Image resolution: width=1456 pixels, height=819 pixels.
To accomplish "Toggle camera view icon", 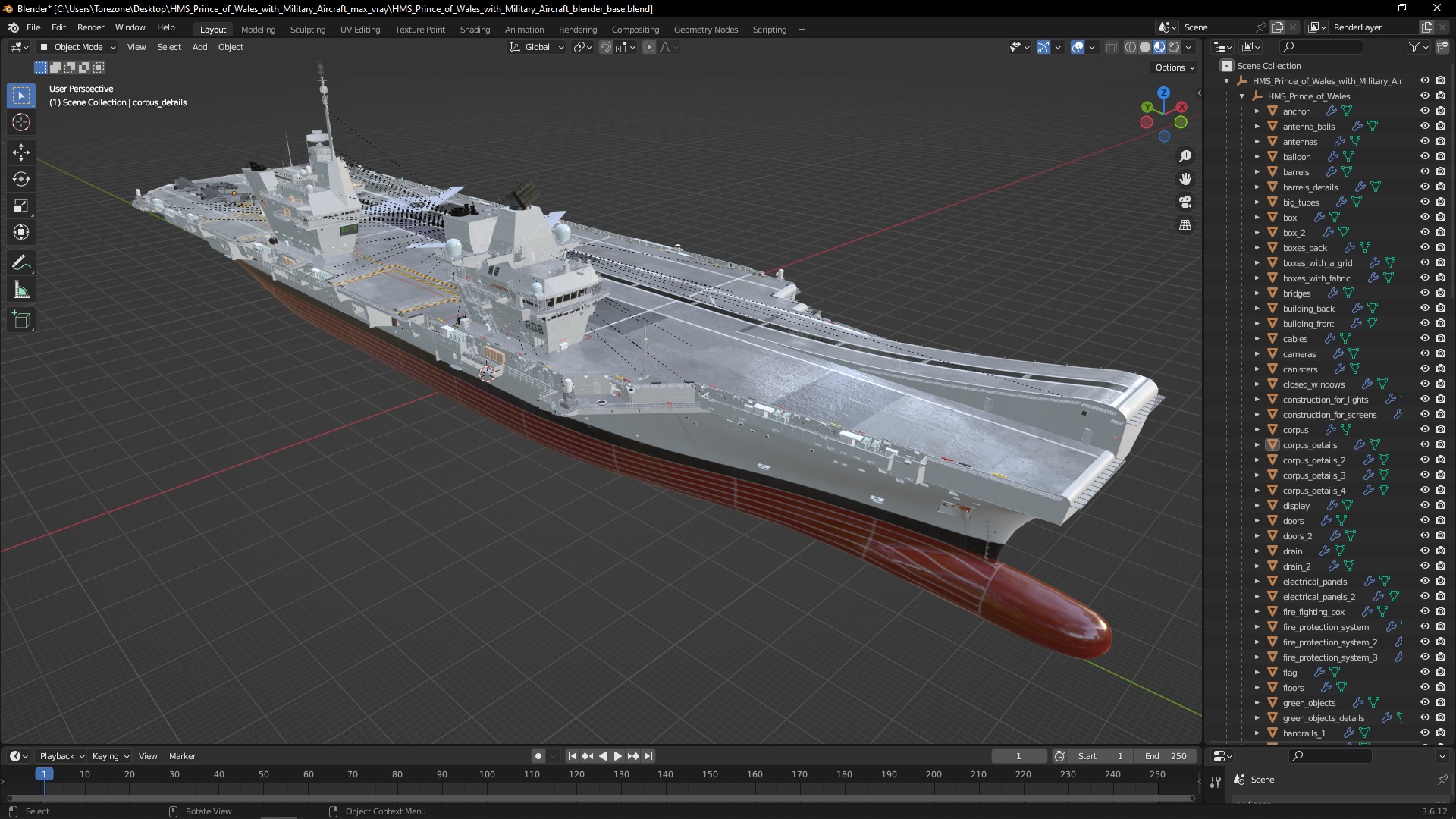I will 1185,202.
